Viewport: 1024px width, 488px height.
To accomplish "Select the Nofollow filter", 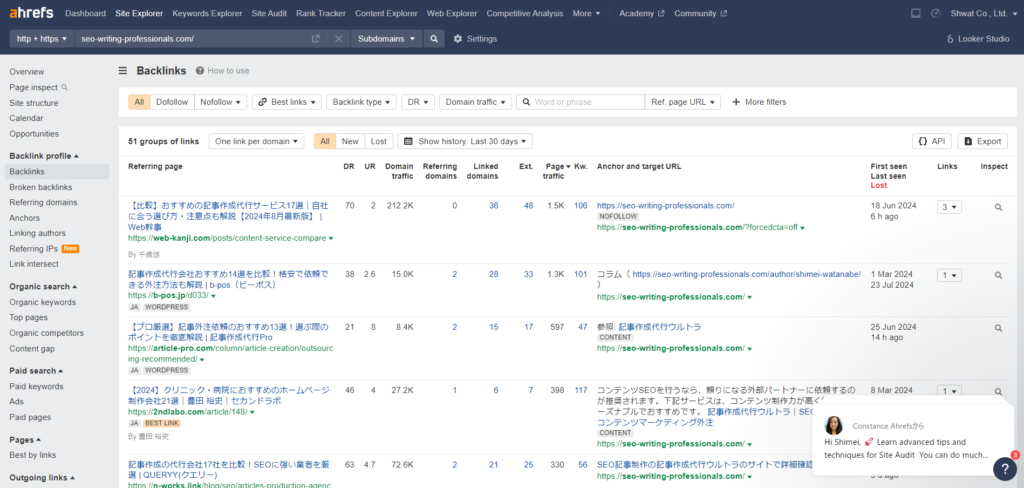I will point(219,102).
